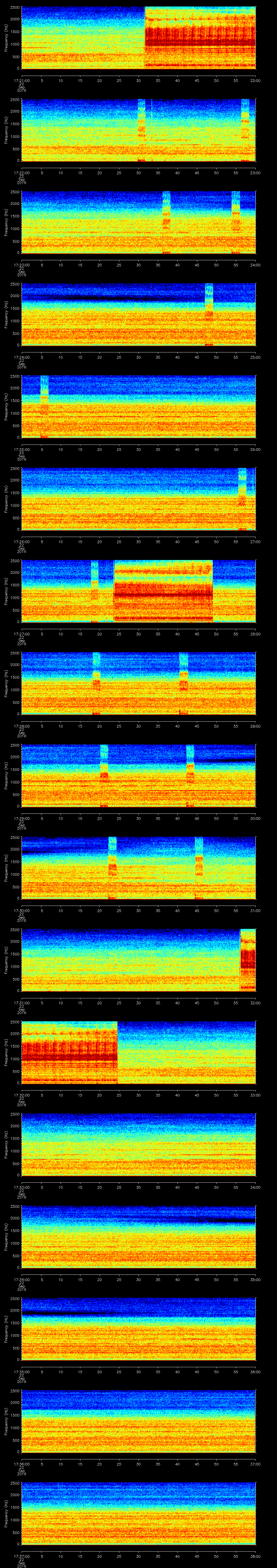The image size is (277, 1568).
Task: Select the red burst region in the 17:32 spectrogram
Action: (x=69, y=1052)
